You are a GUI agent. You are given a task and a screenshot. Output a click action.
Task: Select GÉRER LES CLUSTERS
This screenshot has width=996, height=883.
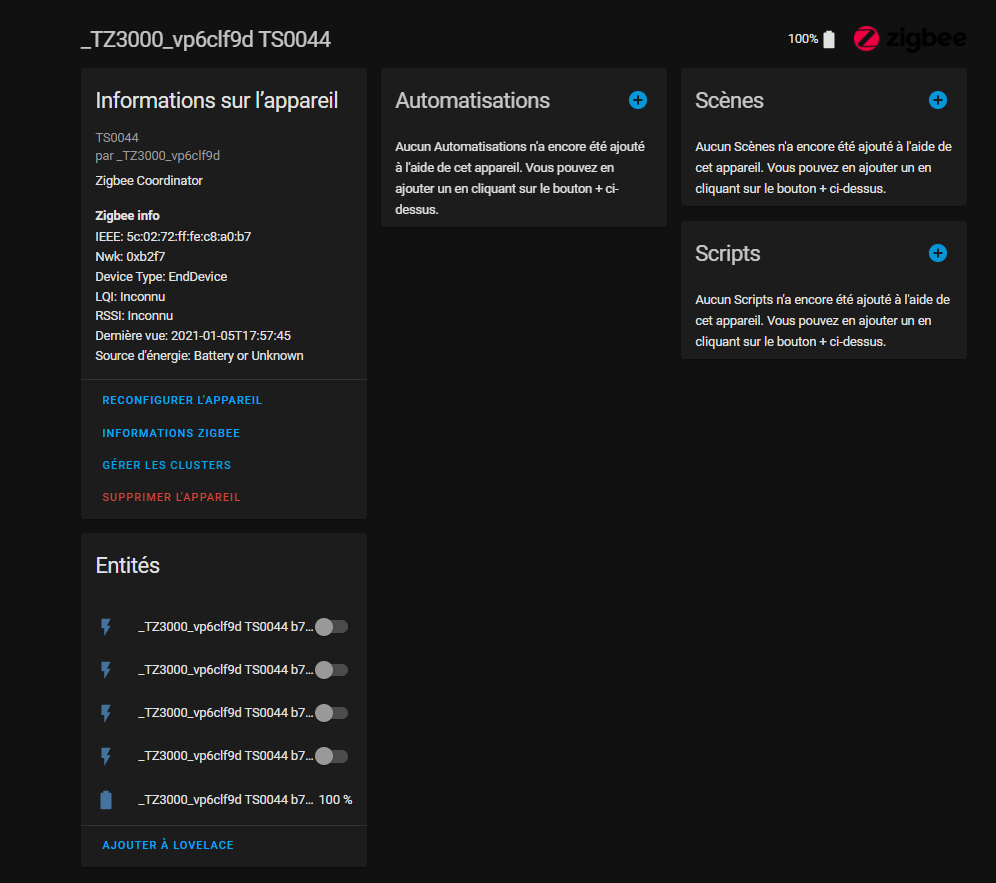point(166,465)
